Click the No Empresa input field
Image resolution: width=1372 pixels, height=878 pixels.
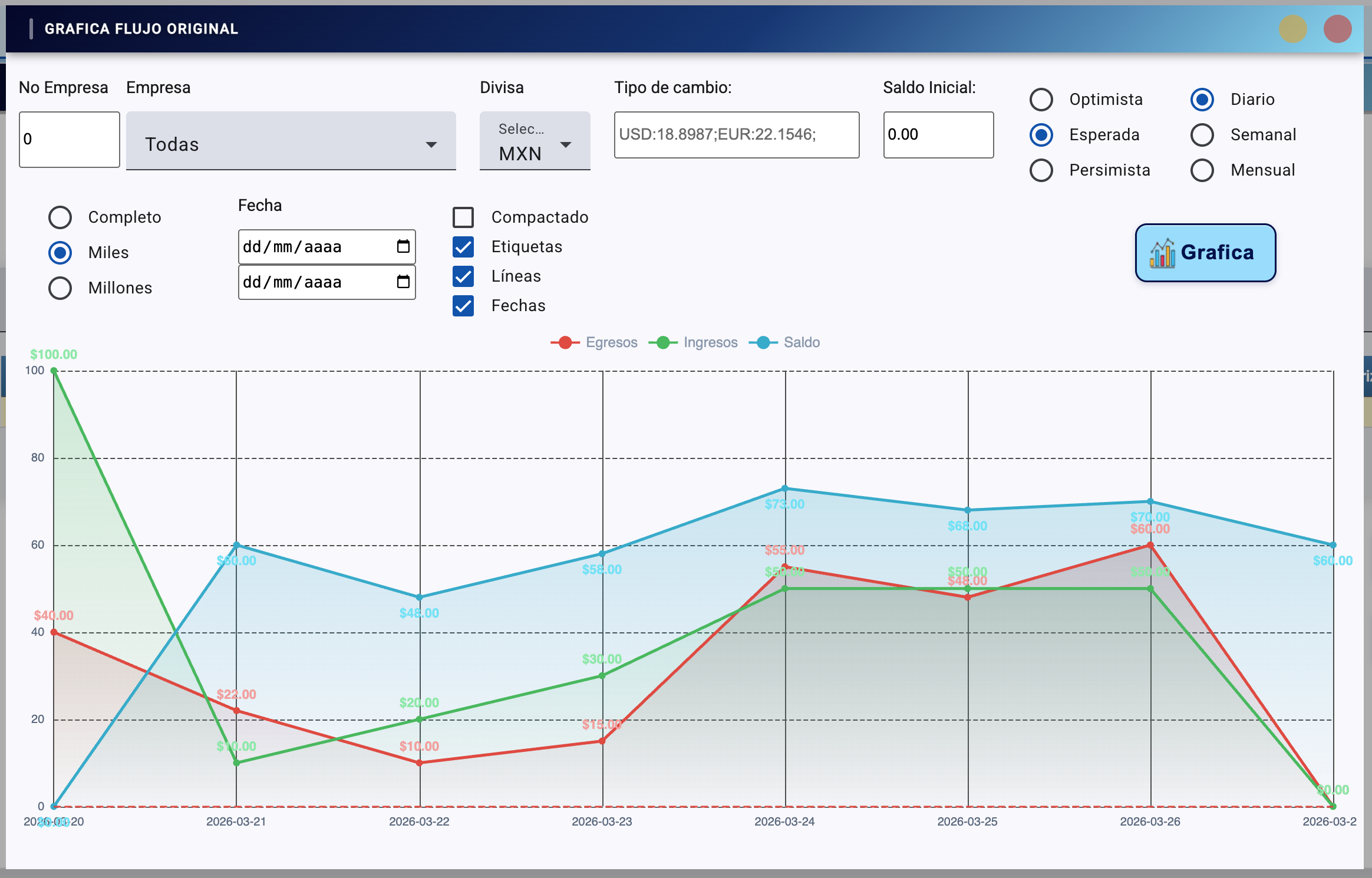pos(69,140)
